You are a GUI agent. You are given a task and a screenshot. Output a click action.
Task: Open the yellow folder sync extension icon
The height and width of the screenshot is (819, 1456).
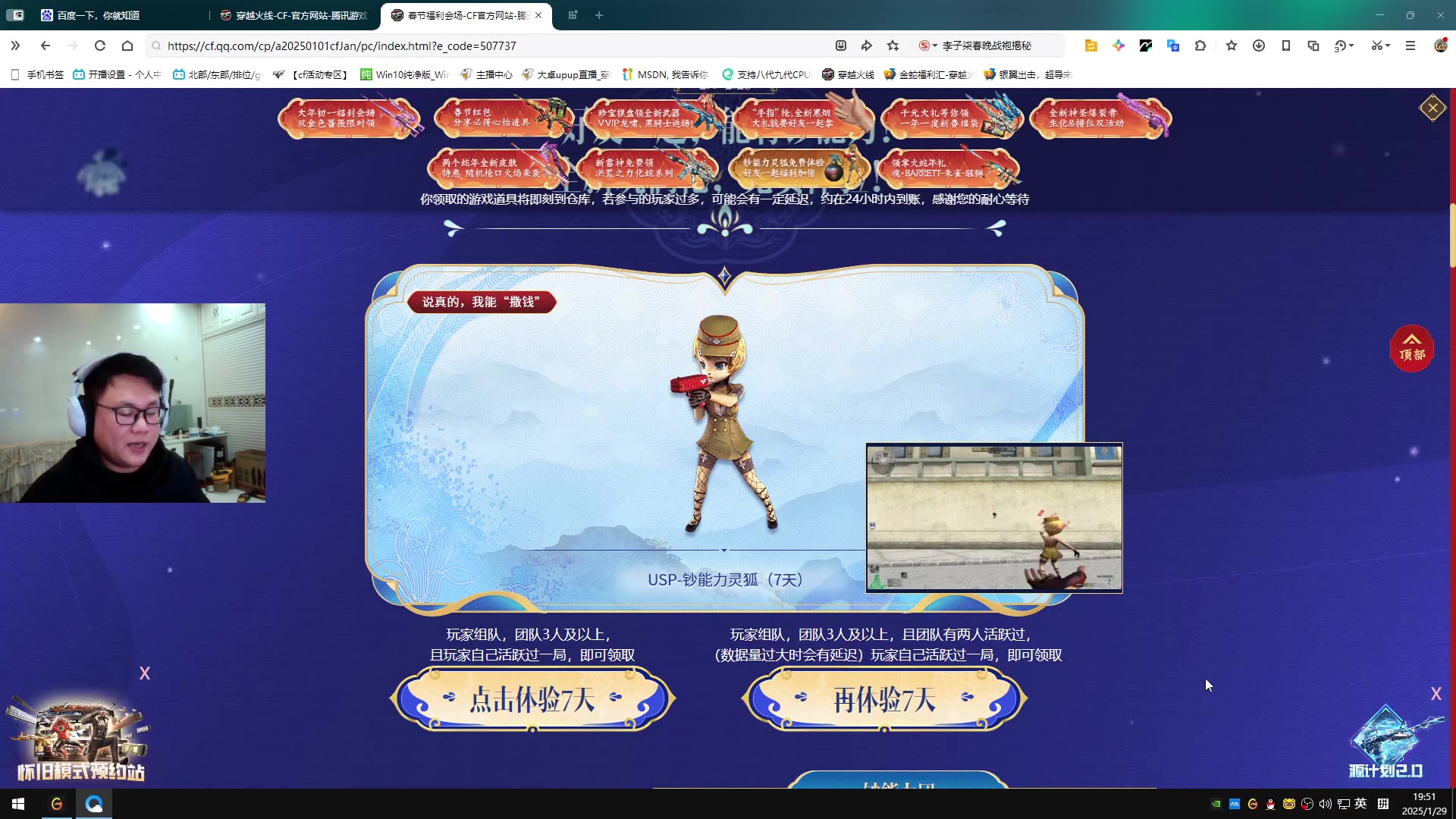pyautogui.click(x=1091, y=45)
